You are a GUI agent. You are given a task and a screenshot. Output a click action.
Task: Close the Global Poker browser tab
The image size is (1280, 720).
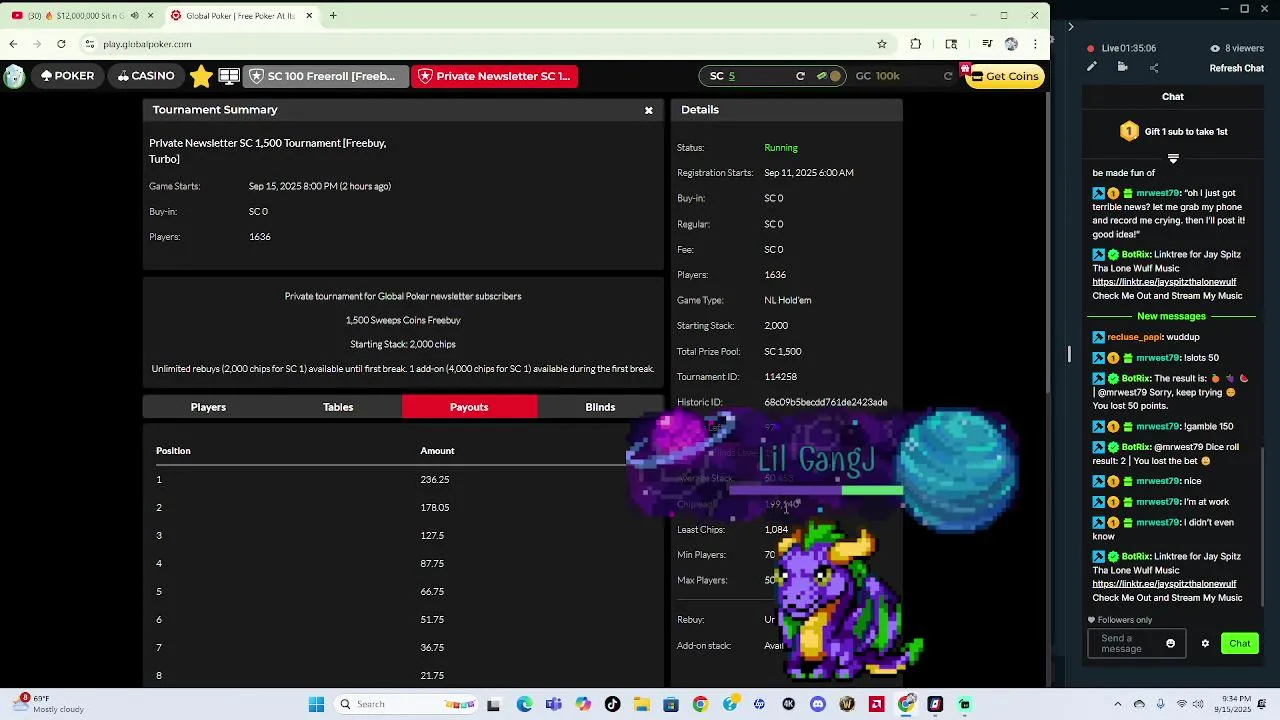[x=309, y=15]
